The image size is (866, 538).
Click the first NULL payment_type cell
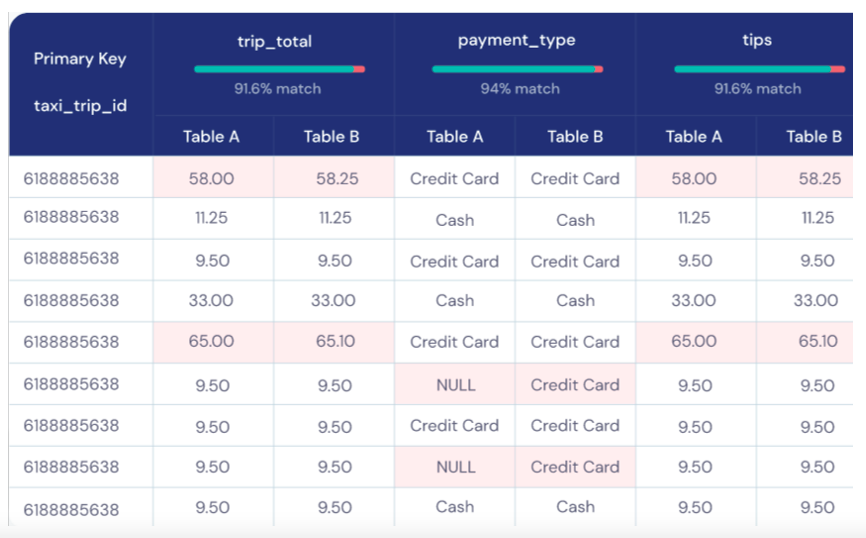(455, 385)
